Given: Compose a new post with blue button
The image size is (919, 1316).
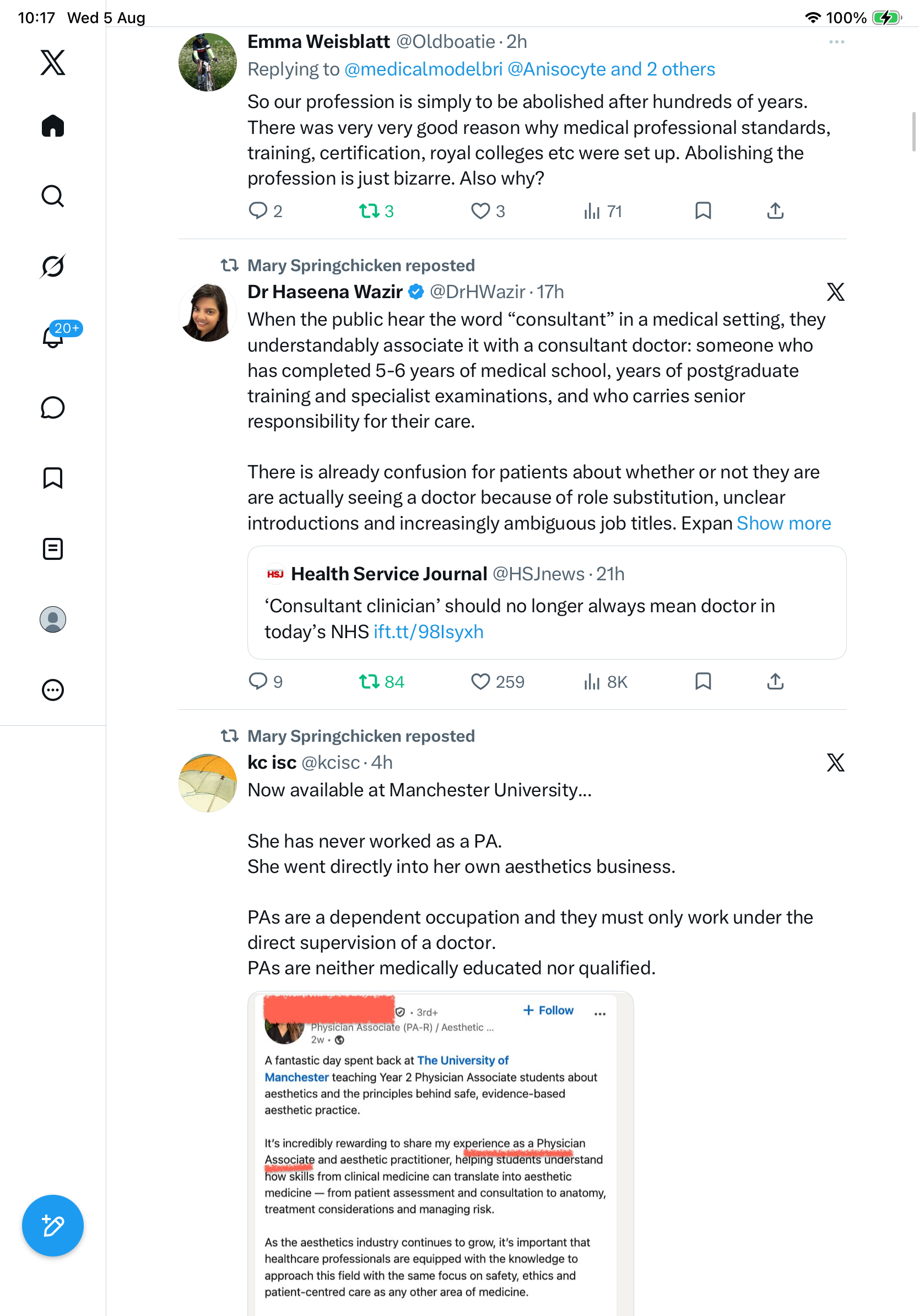Looking at the screenshot, I should (x=53, y=1226).
